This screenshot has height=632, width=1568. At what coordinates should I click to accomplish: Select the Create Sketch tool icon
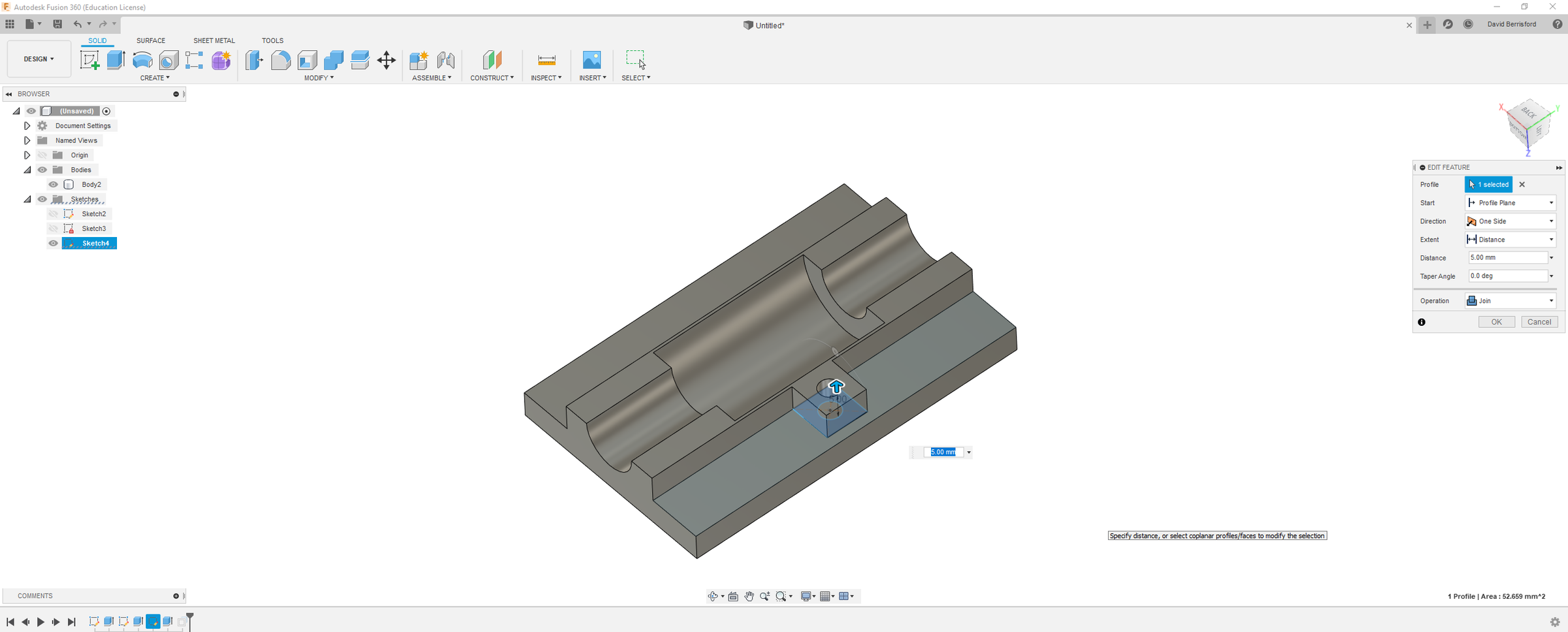(90, 60)
